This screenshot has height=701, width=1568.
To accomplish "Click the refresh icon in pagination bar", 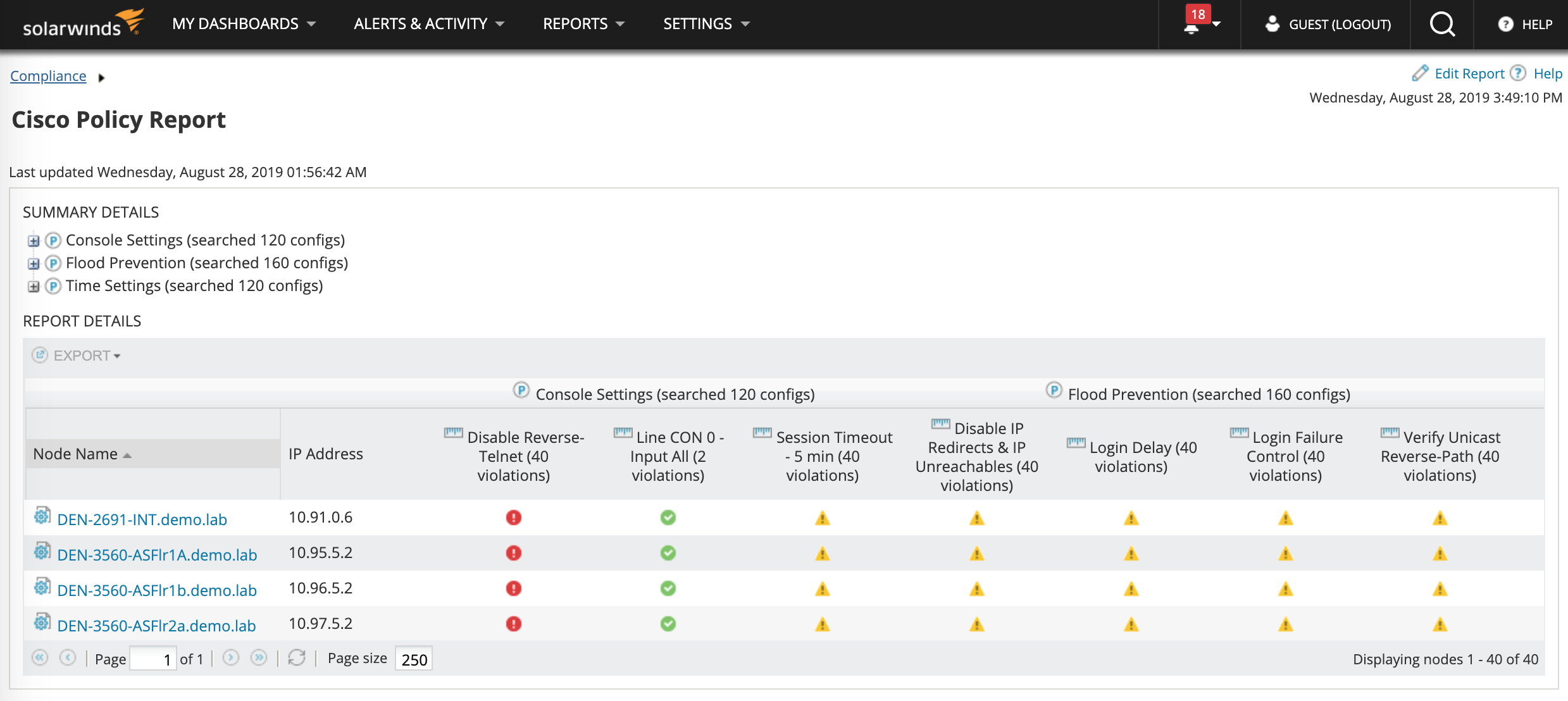I will tap(296, 658).
